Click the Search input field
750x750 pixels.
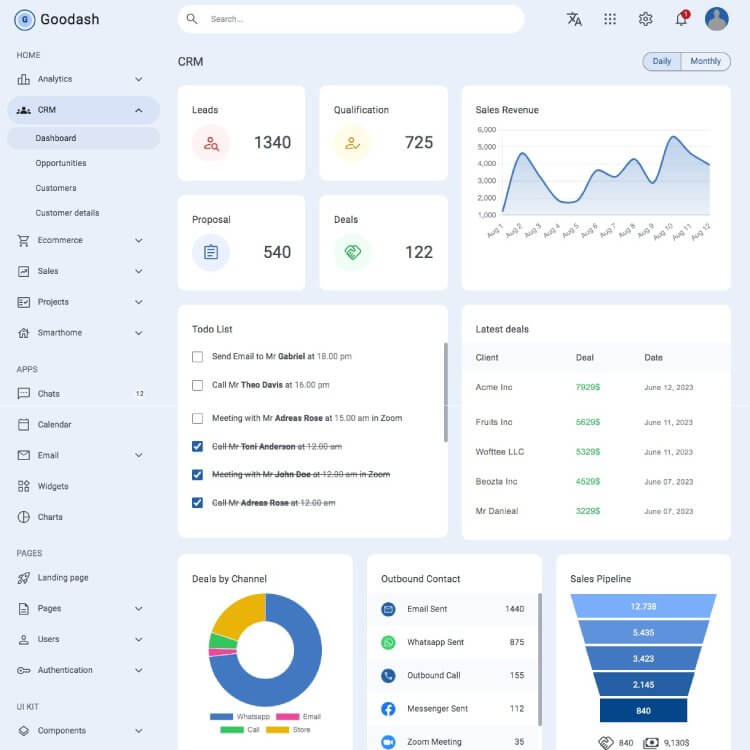click(351, 19)
